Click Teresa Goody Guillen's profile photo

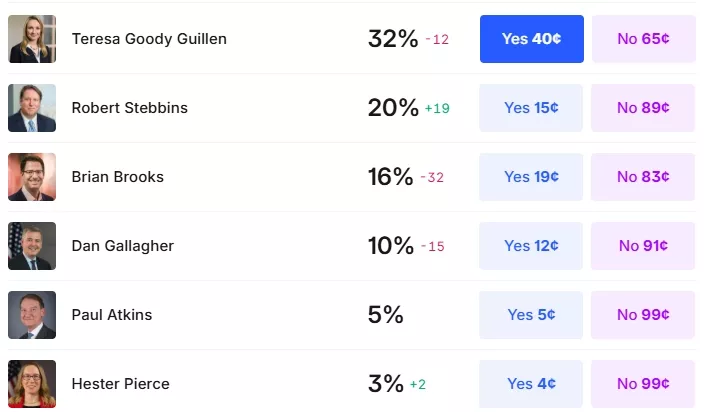[x=32, y=39]
